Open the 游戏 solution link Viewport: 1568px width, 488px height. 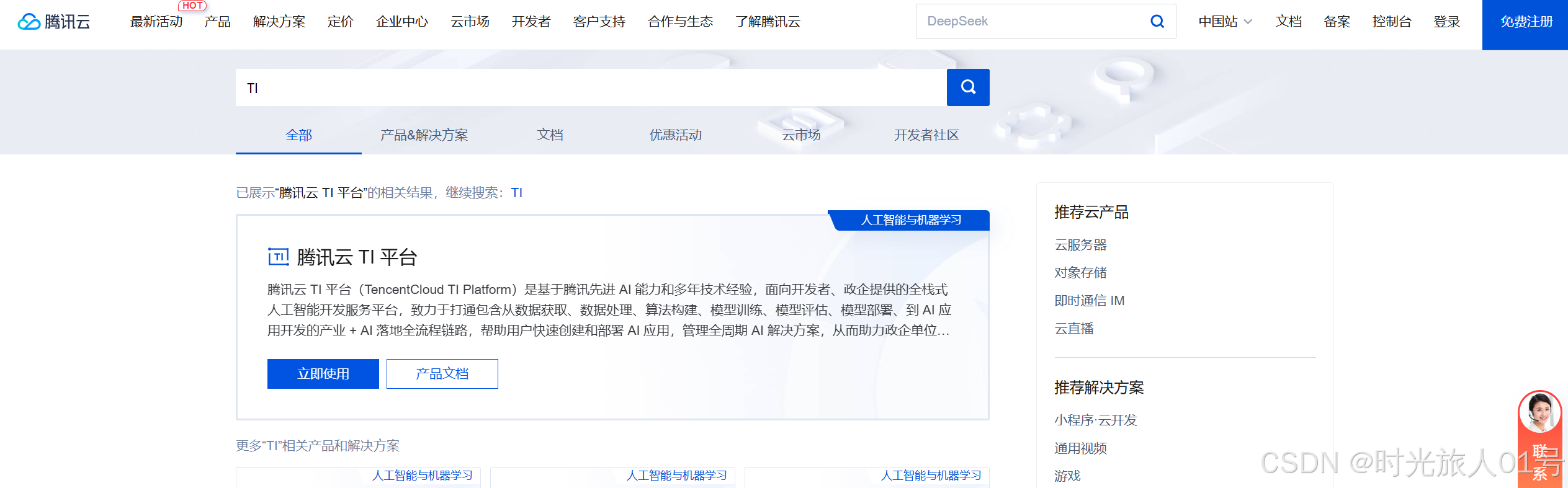coord(1067,476)
